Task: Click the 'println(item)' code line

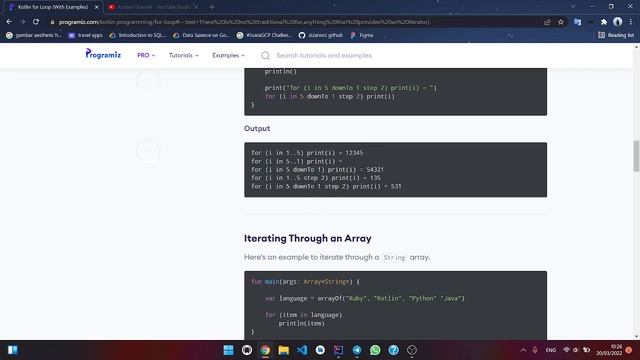Action: pos(301,323)
